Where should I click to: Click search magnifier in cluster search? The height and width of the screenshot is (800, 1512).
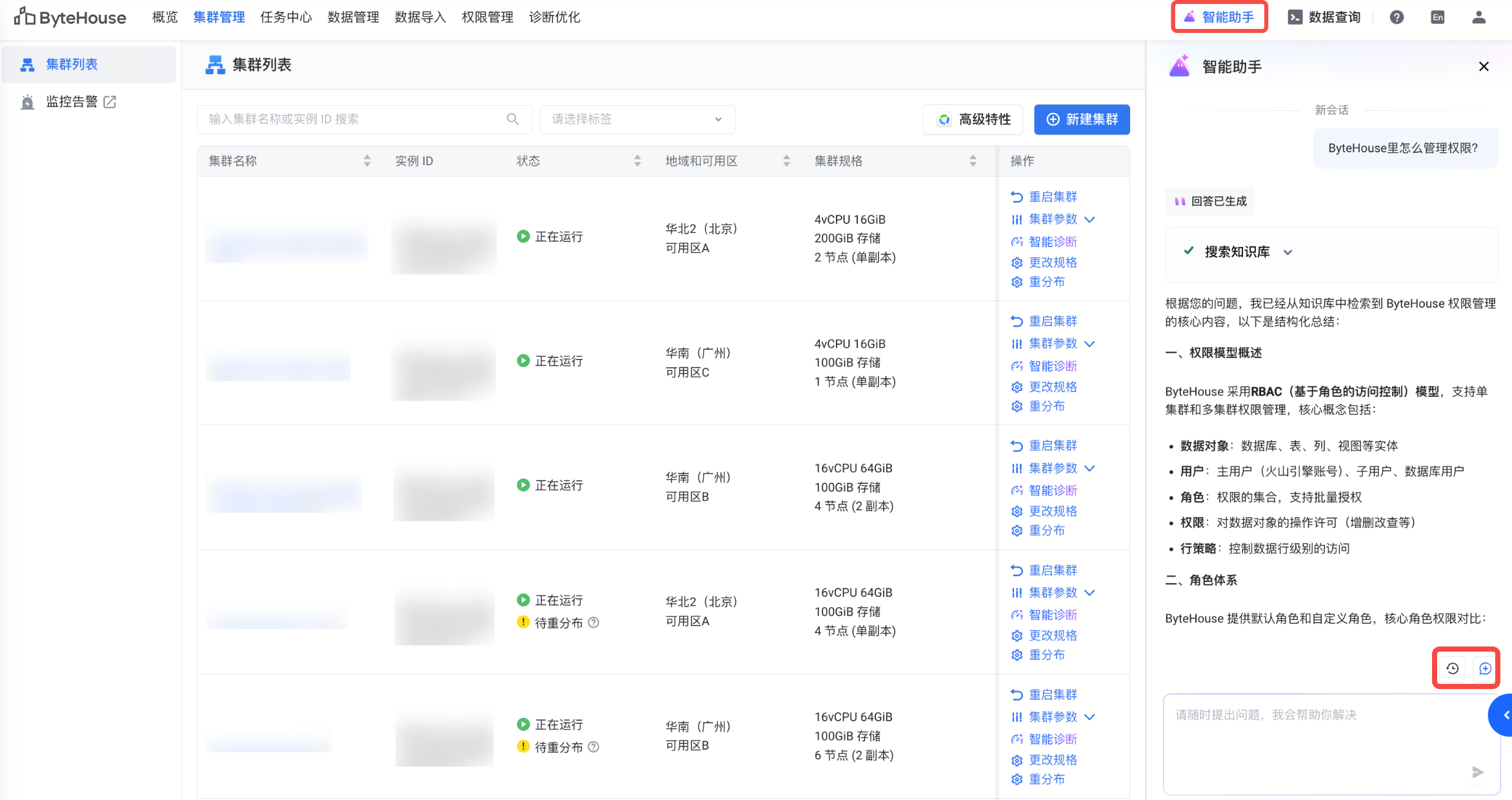513,119
